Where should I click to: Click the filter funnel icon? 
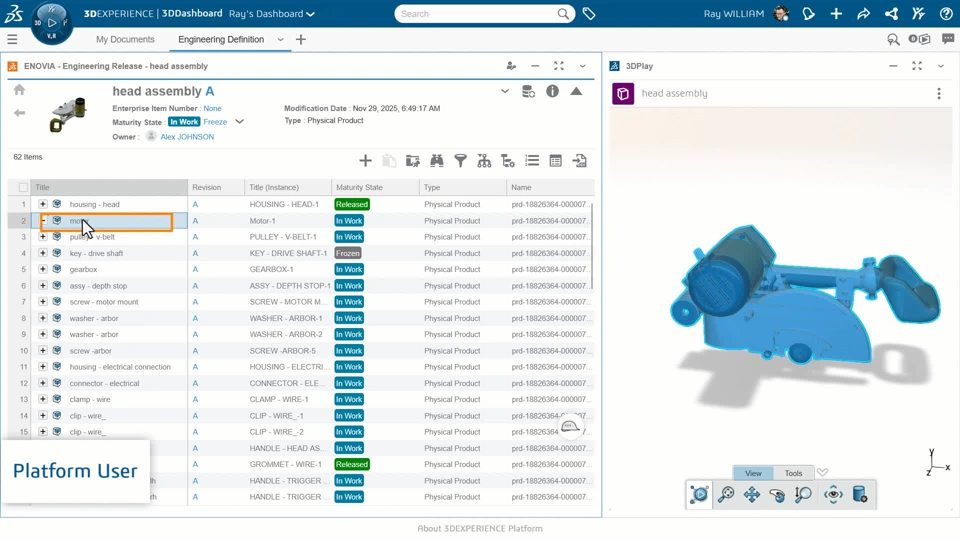[x=460, y=161]
